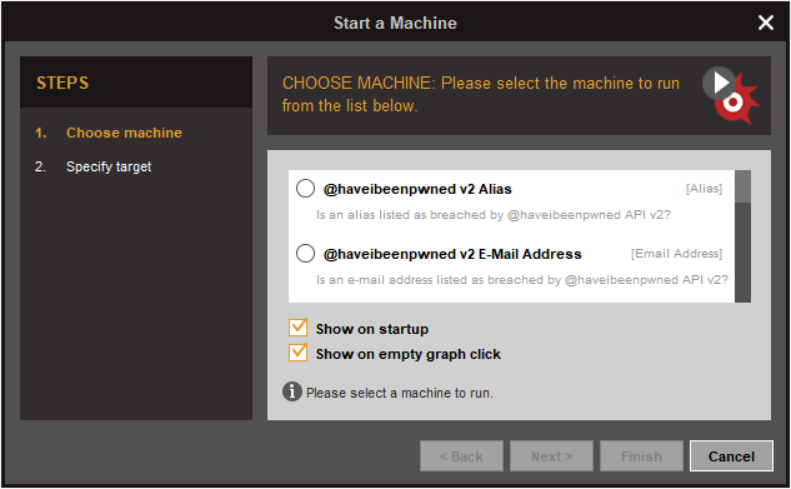This screenshot has width=791, height=489.
Task: Click the Start a Machine title text
Action: click(396, 23)
